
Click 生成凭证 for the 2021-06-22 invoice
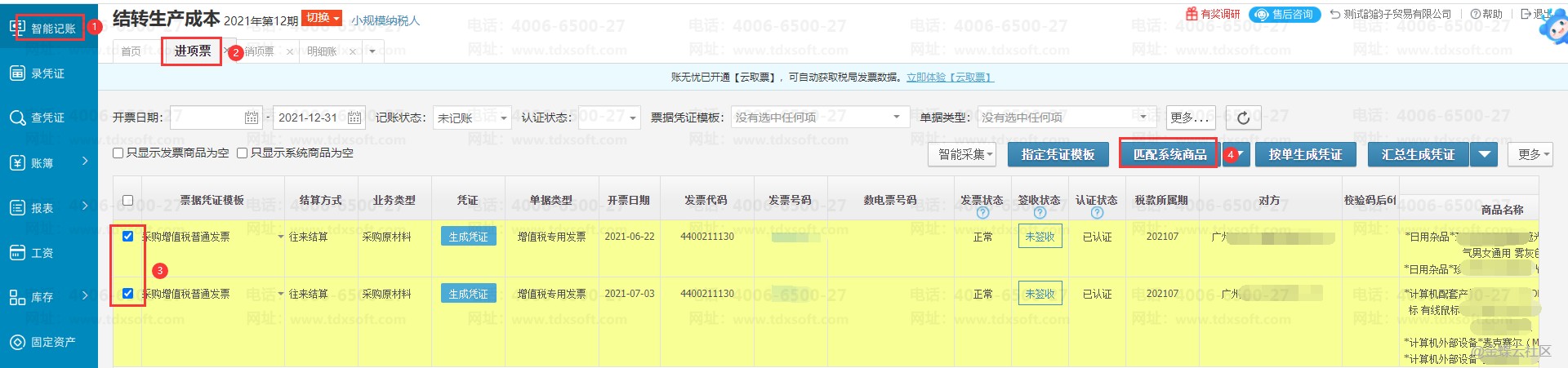pos(468,237)
